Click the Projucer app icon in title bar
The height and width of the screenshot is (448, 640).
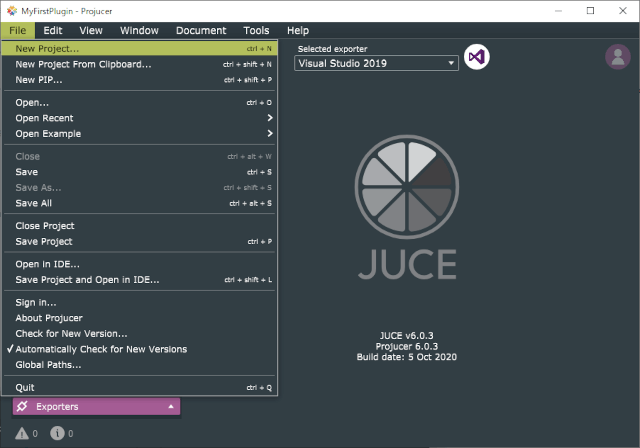click(x=12, y=11)
